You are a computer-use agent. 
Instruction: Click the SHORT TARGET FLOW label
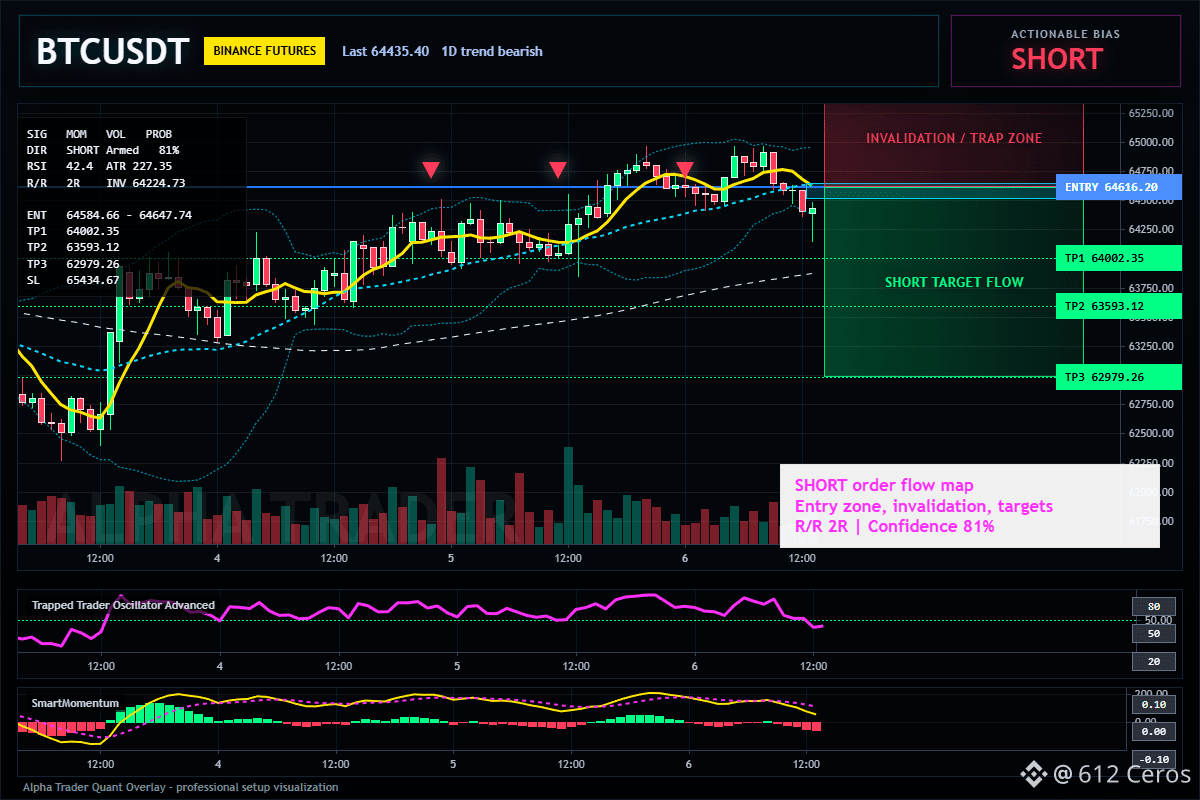tap(954, 282)
